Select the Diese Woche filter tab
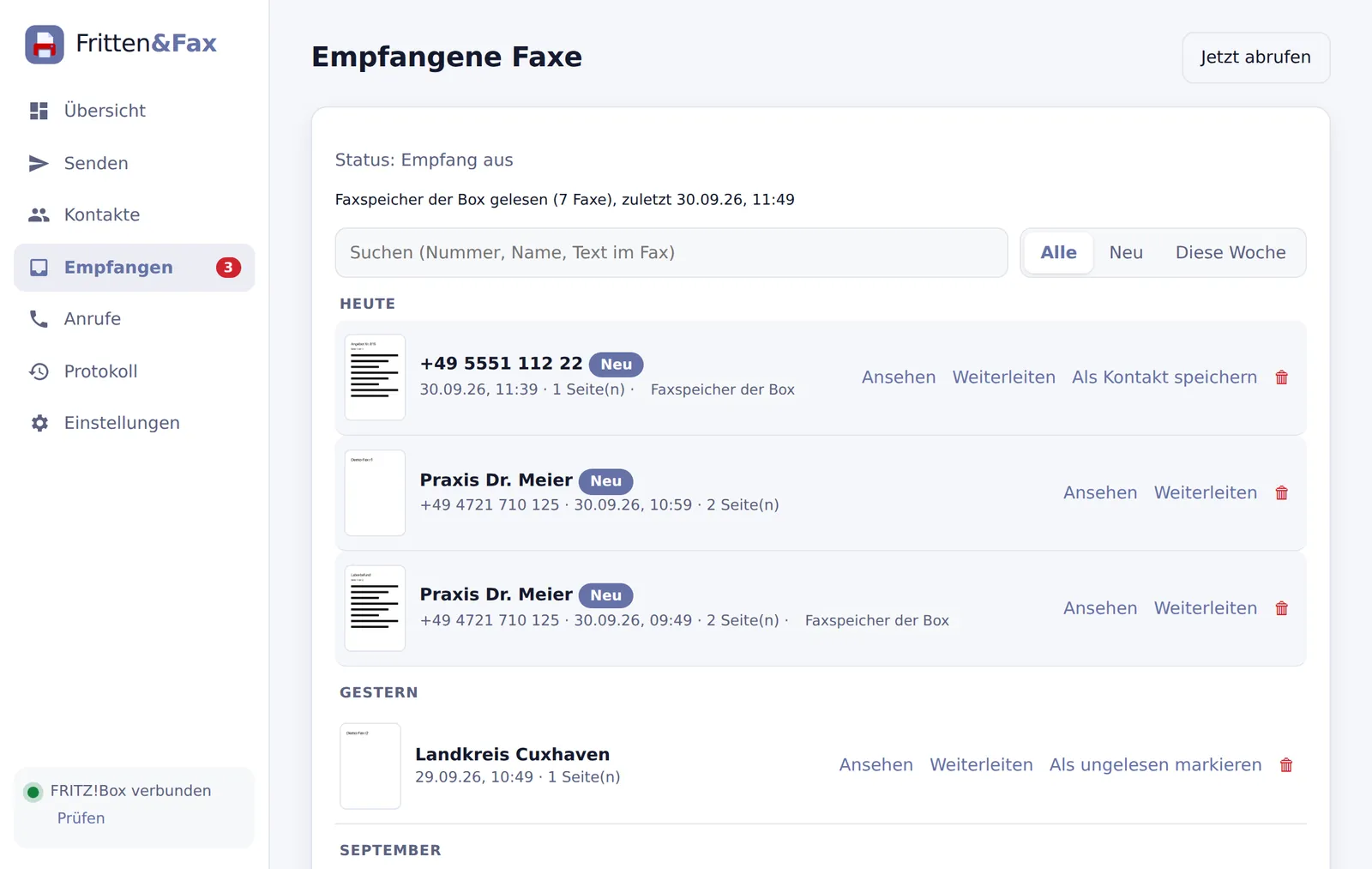 pos(1231,253)
